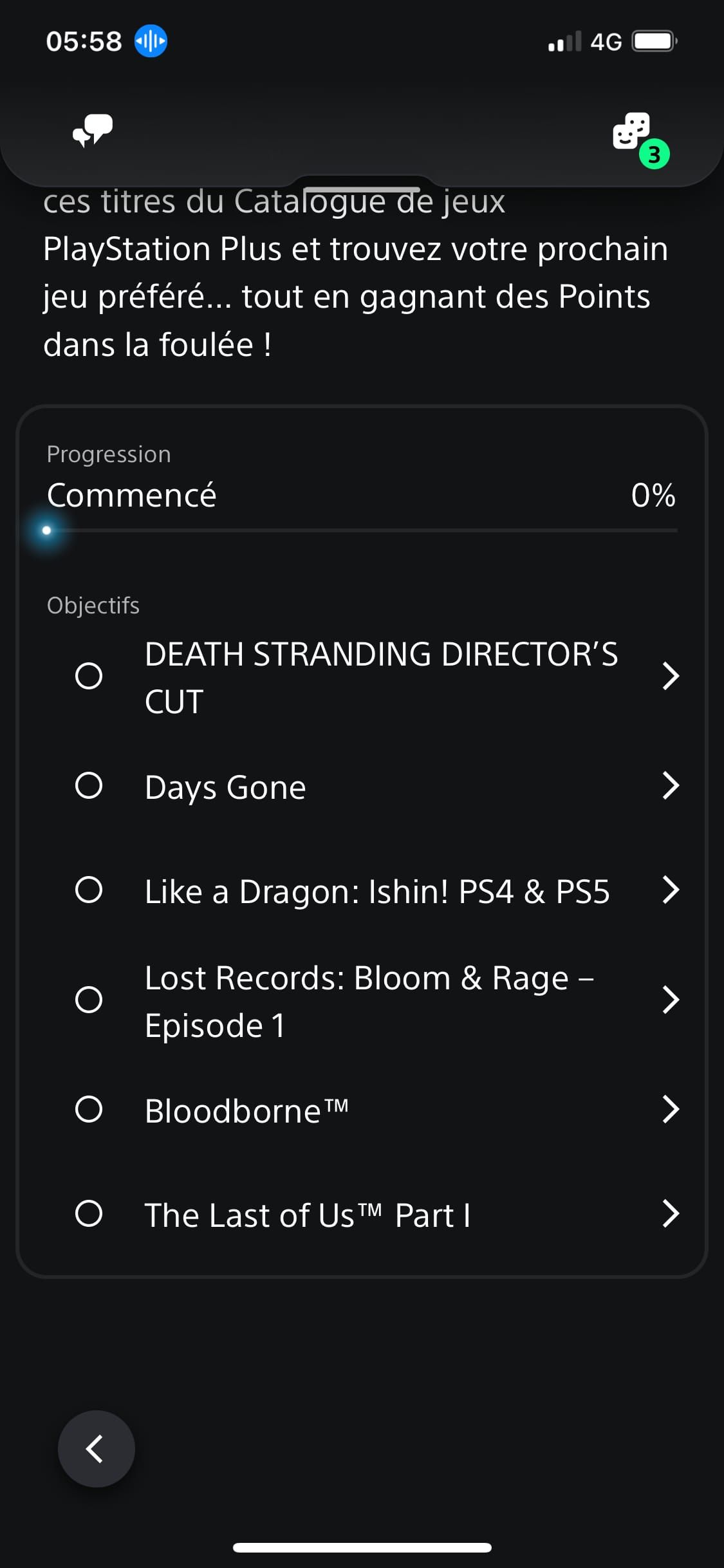Tap the blue audio waveform status icon

pyautogui.click(x=151, y=41)
